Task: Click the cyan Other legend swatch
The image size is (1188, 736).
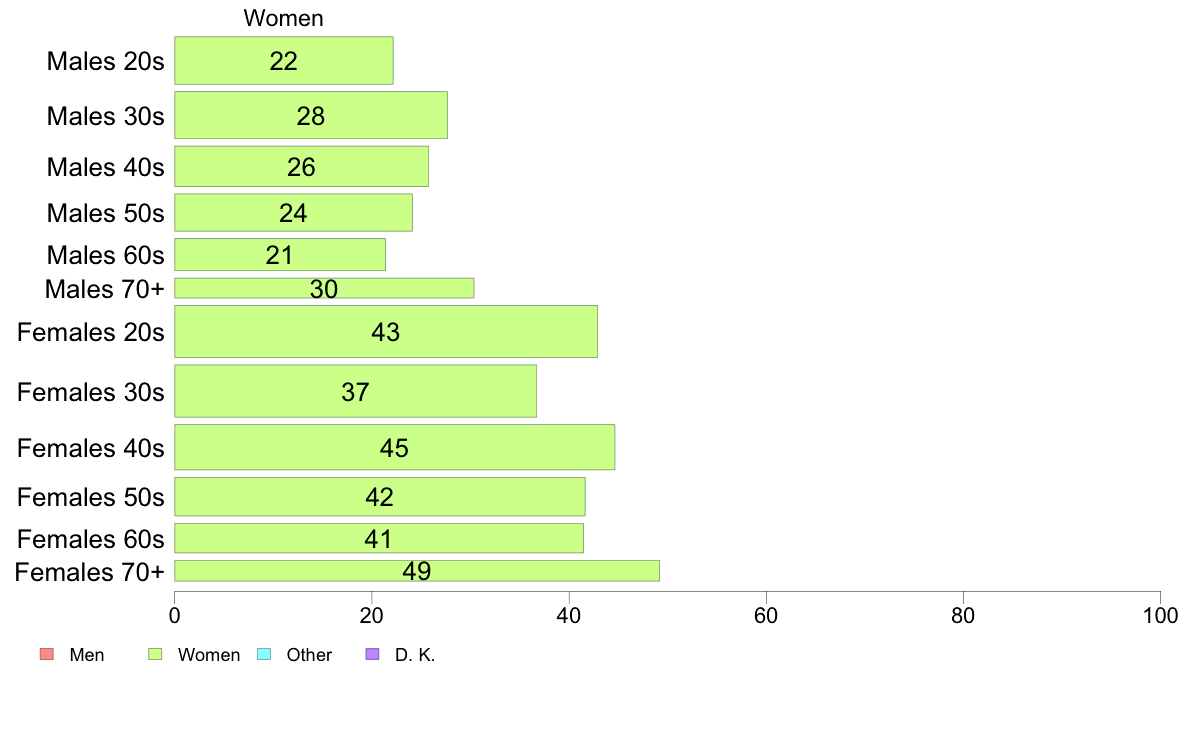Action: click(x=264, y=654)
